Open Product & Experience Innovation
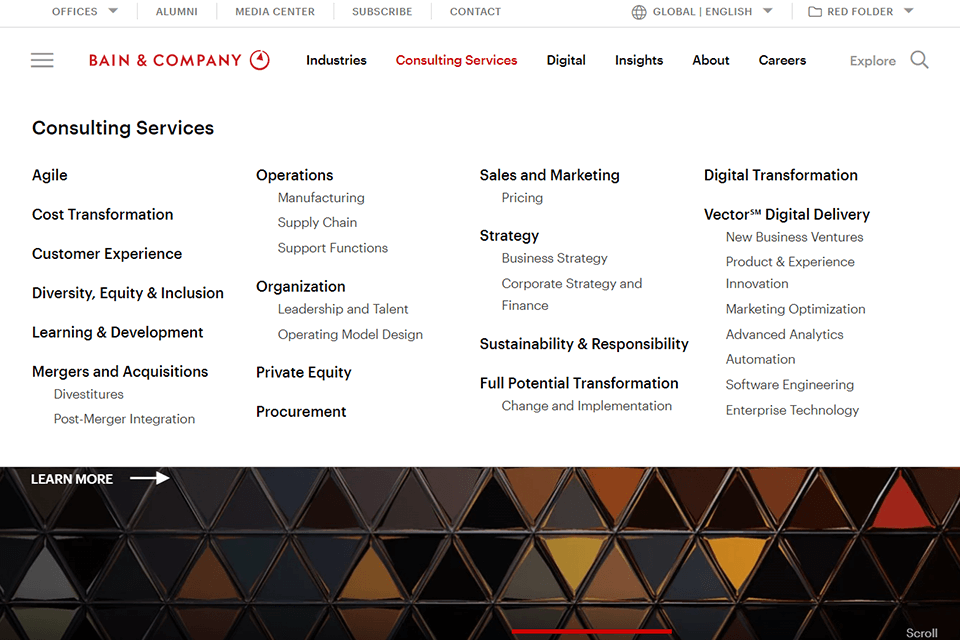 (790, 273)
